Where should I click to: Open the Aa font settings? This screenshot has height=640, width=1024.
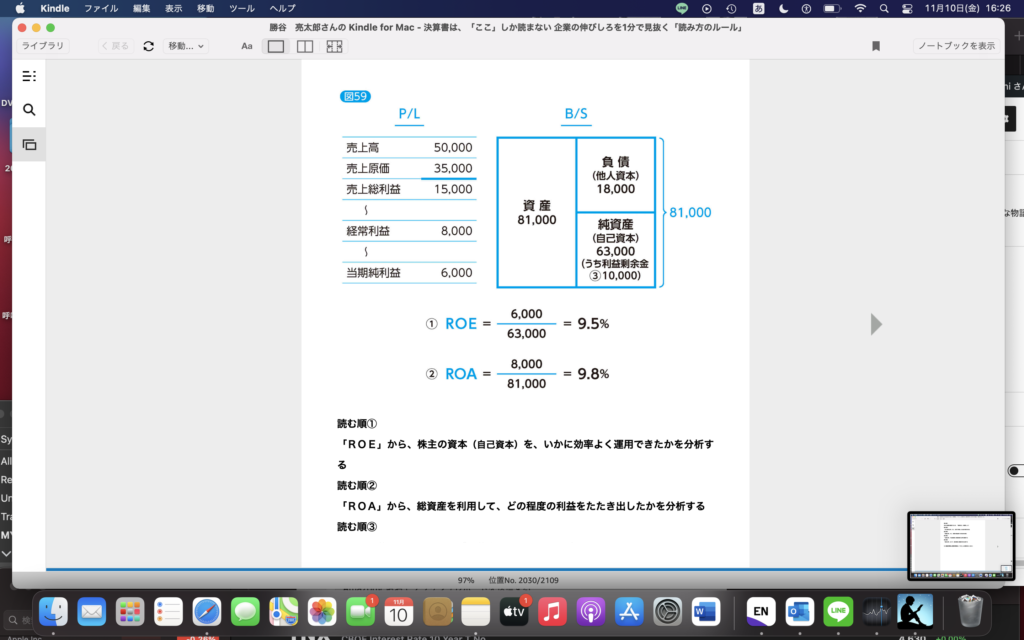pos(247,46)
